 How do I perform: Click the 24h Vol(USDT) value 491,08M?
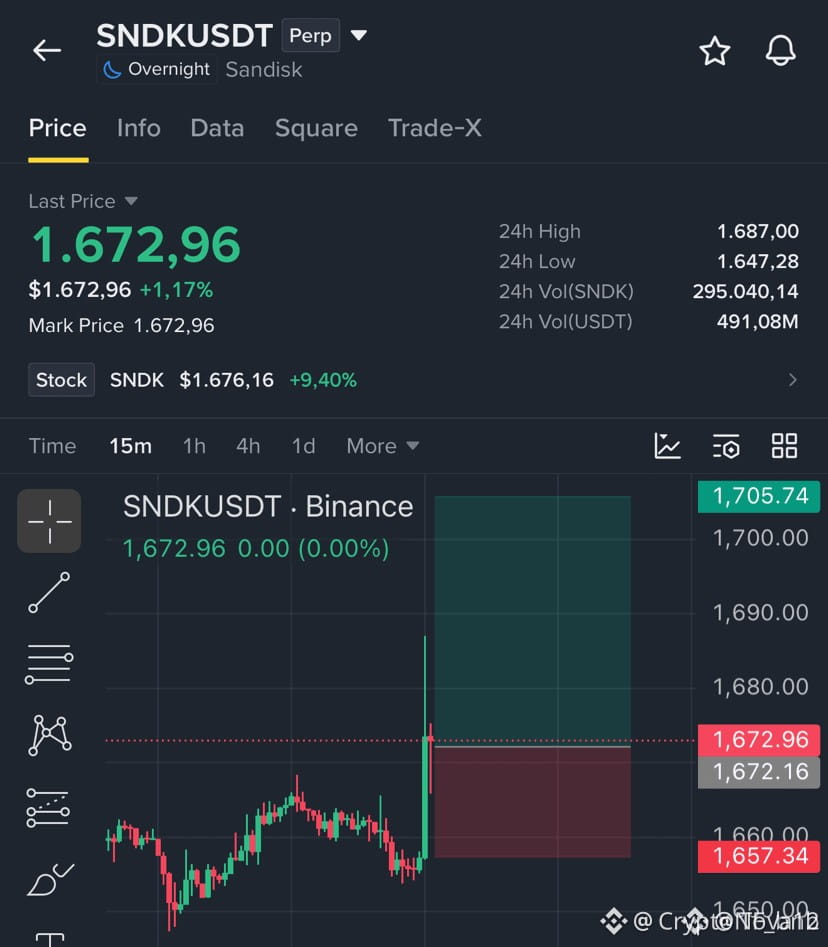757,322
